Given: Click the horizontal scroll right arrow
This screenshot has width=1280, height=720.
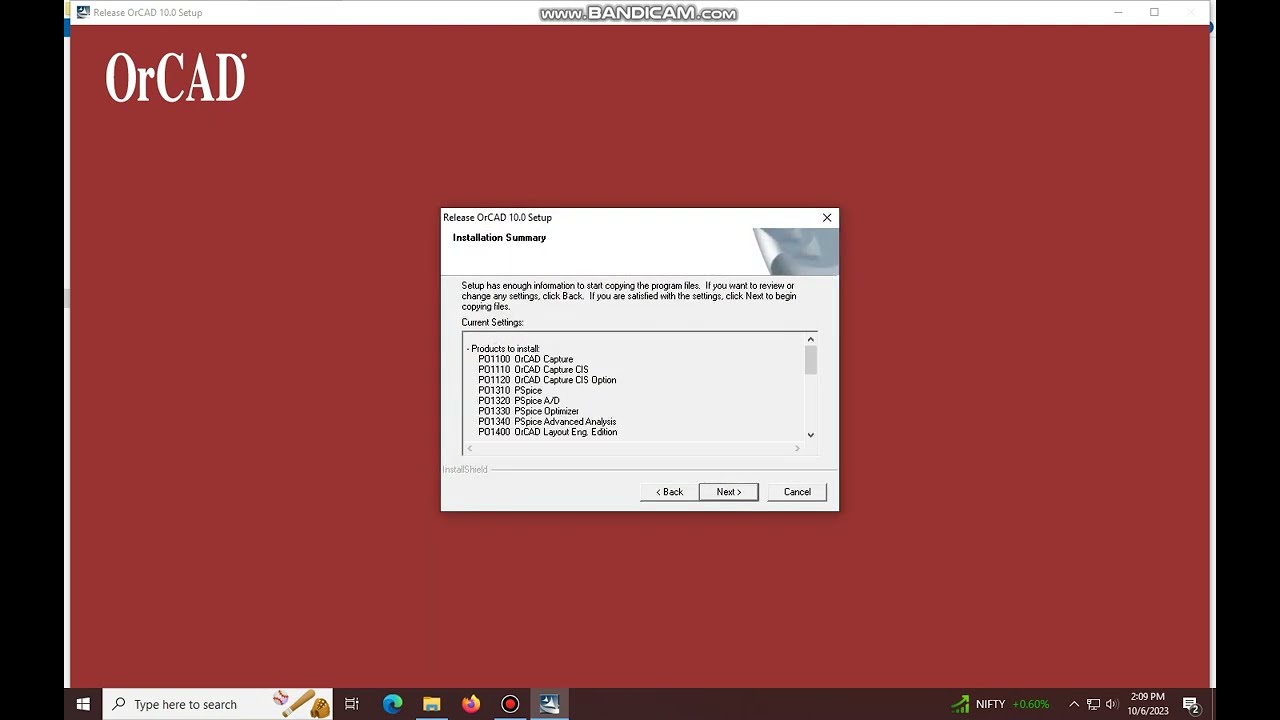Looking at the screenshot, I should [x=797, y=448].
